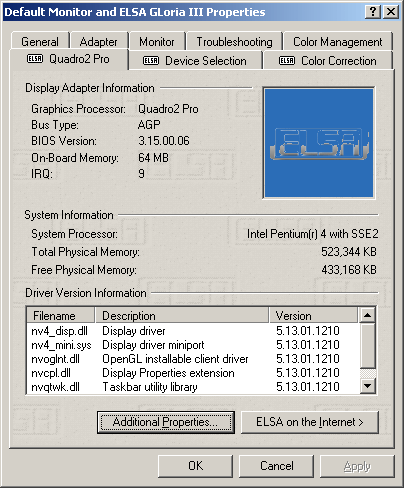
Task: Sort driver list by Version column header
Action: point(313,315)
